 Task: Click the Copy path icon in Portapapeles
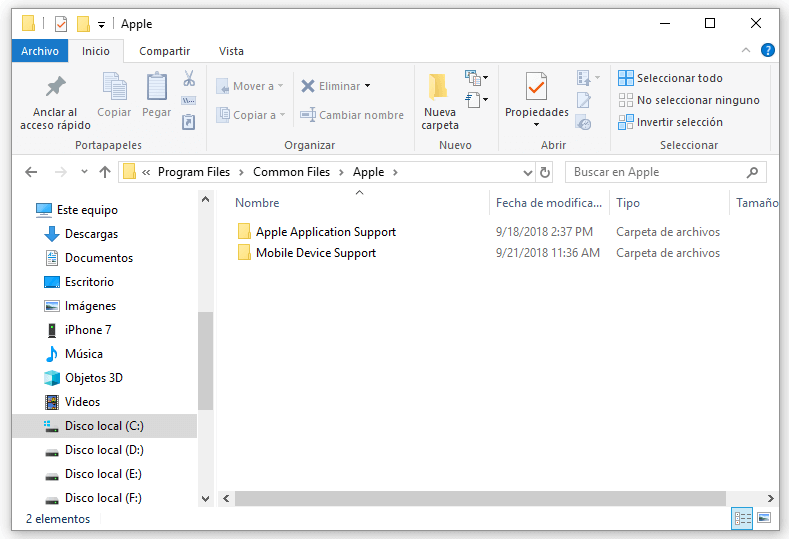(x=189, y=101)
